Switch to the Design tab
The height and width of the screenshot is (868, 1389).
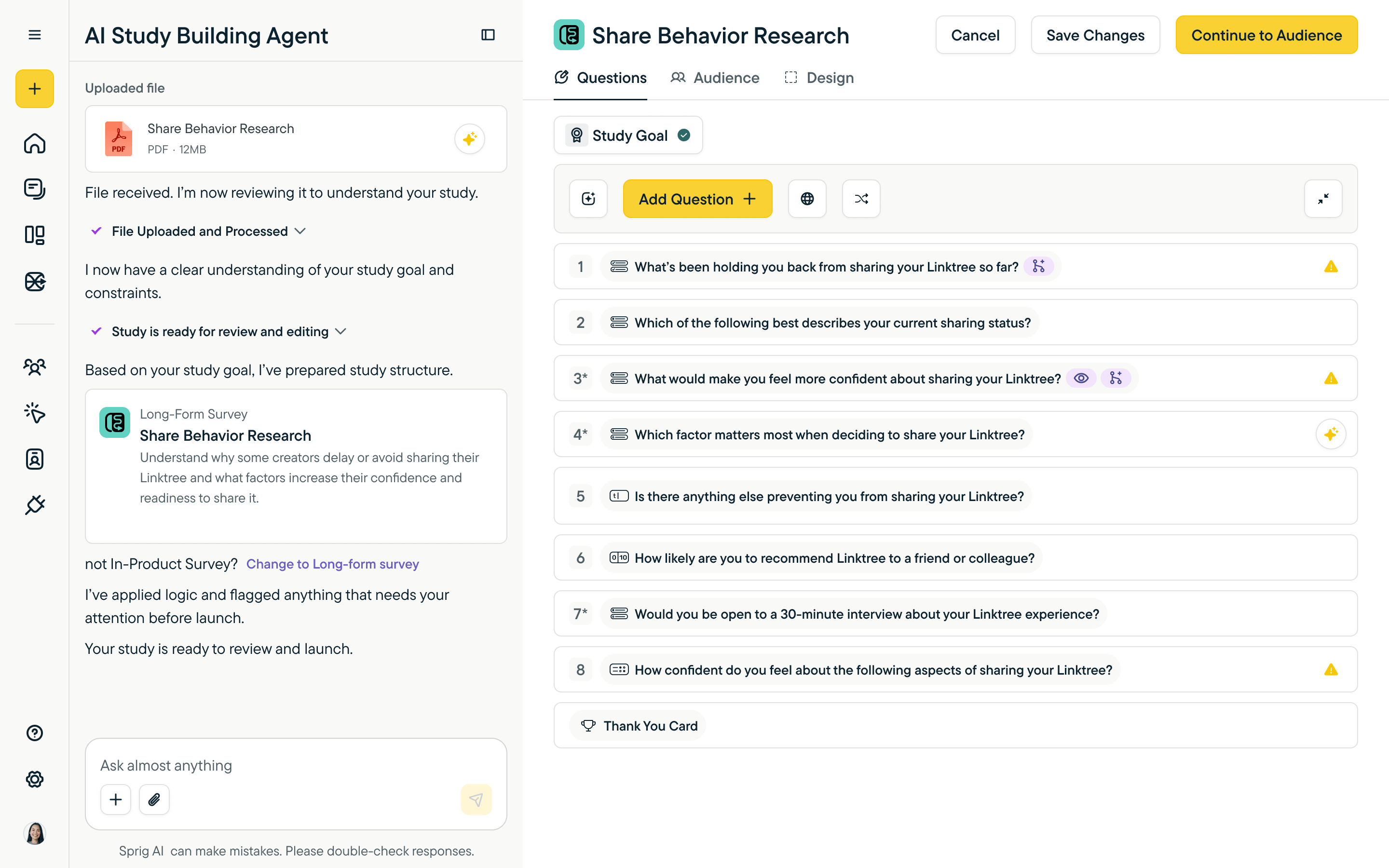click(x=819, y=78)
